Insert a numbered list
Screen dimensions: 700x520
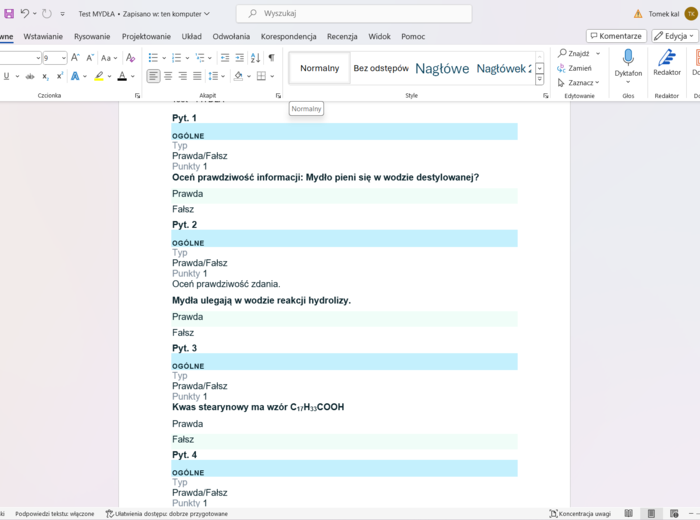tap(176, 58)
